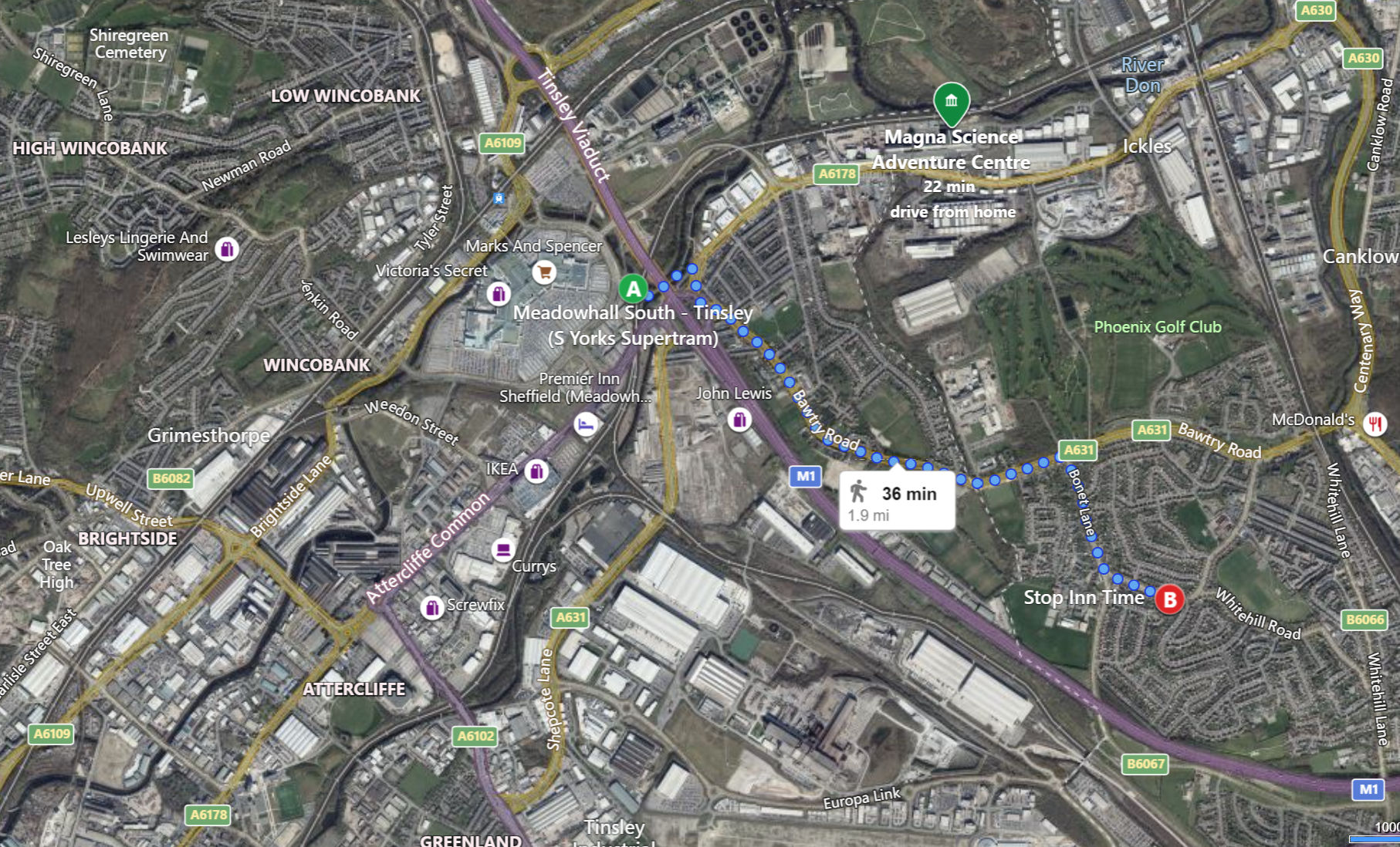Viewport: 1400px width, 847px height.
Task: Click the Shiregreen Cemetery label
Action: 129,44
